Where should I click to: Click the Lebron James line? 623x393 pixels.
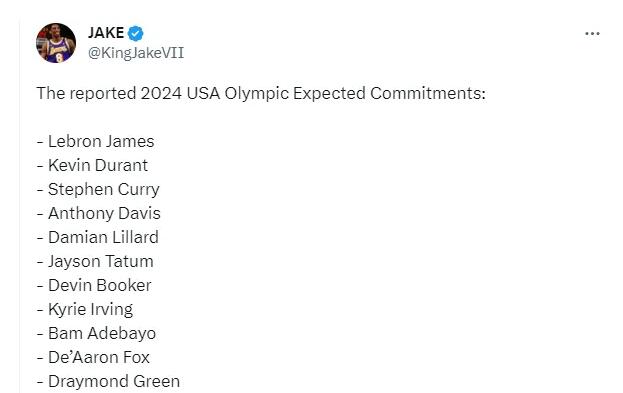(96, 141)
